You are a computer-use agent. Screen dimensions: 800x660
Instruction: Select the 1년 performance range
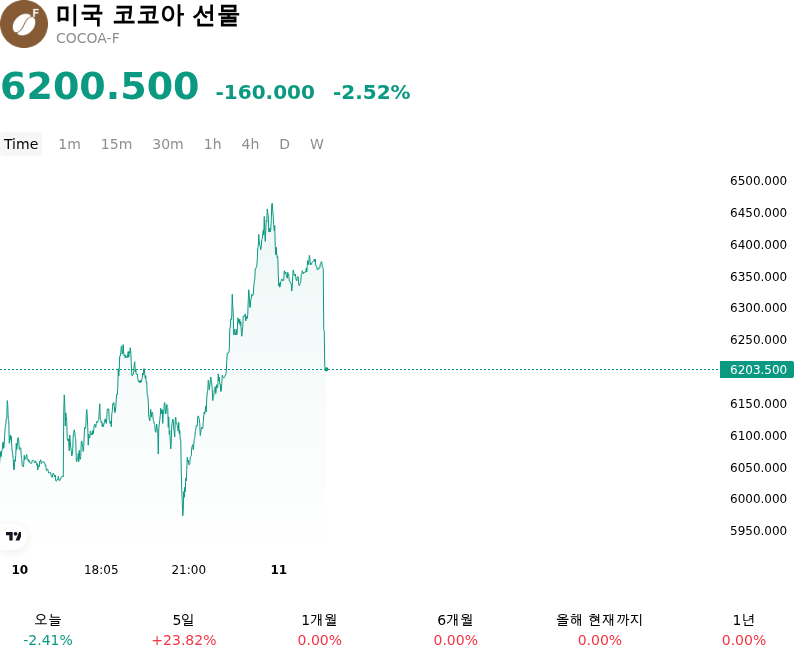pyautogui.click(x=744, y=630)
